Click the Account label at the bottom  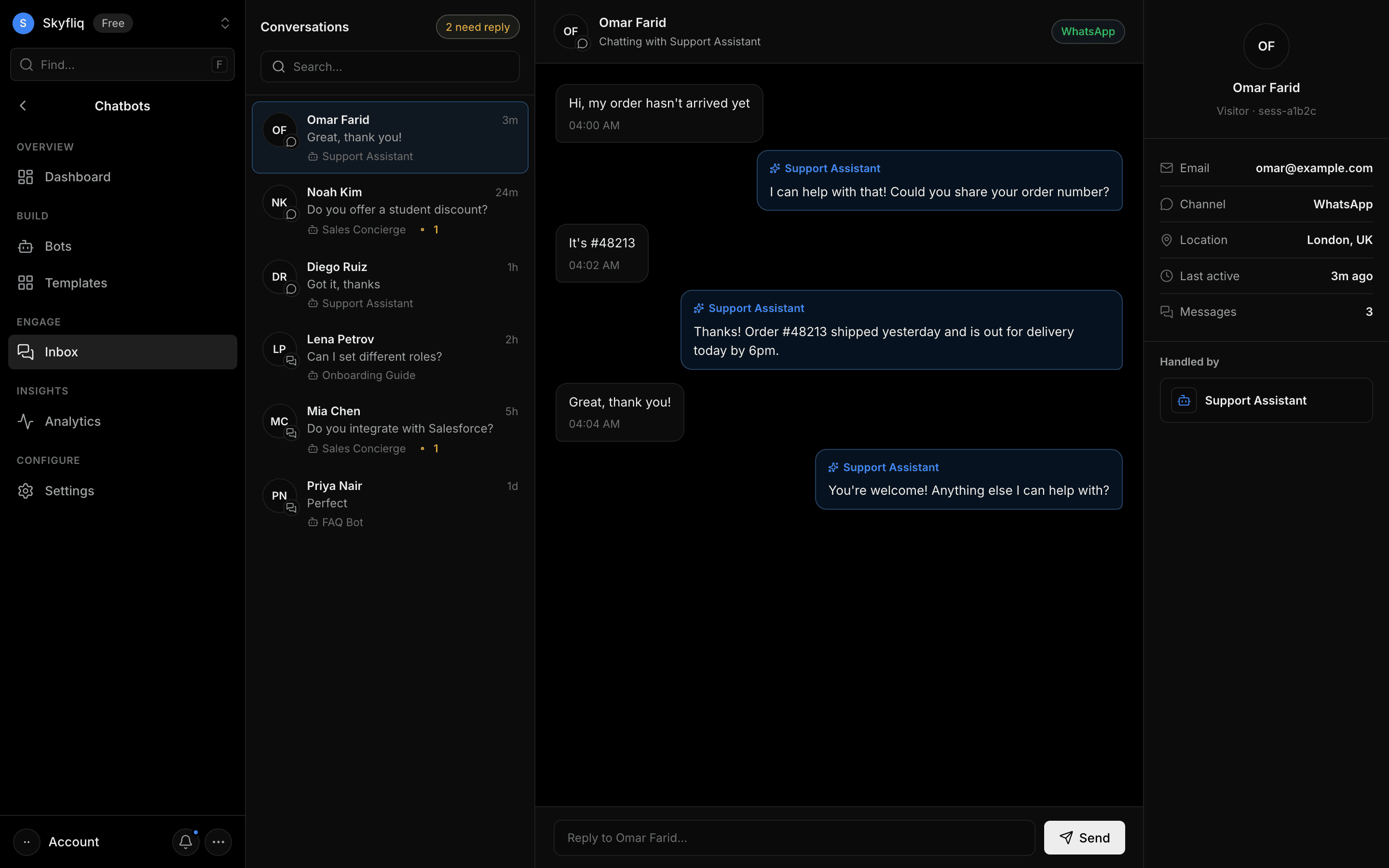[x=73, y=841]
